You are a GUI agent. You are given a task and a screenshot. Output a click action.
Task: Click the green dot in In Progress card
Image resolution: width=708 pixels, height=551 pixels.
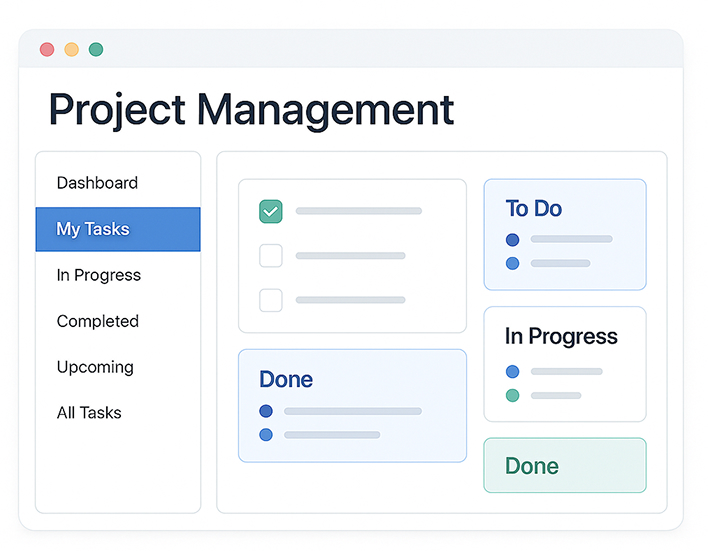512,396
